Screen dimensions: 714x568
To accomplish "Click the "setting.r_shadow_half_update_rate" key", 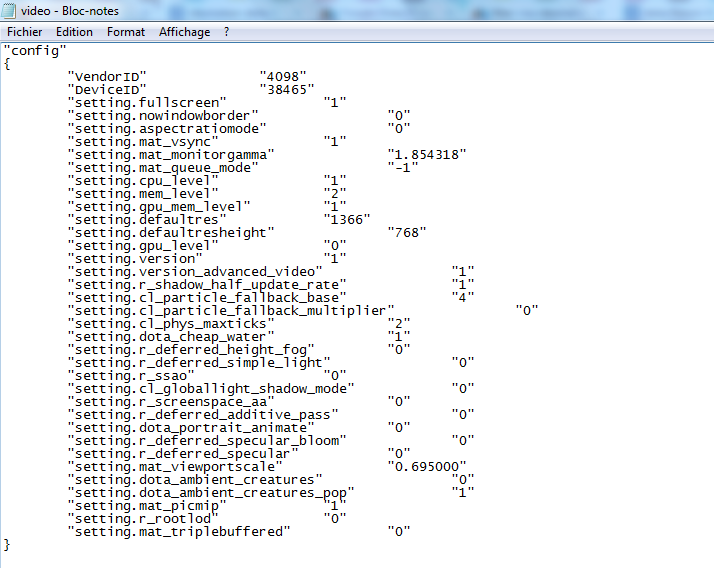I will pos(207,285).
